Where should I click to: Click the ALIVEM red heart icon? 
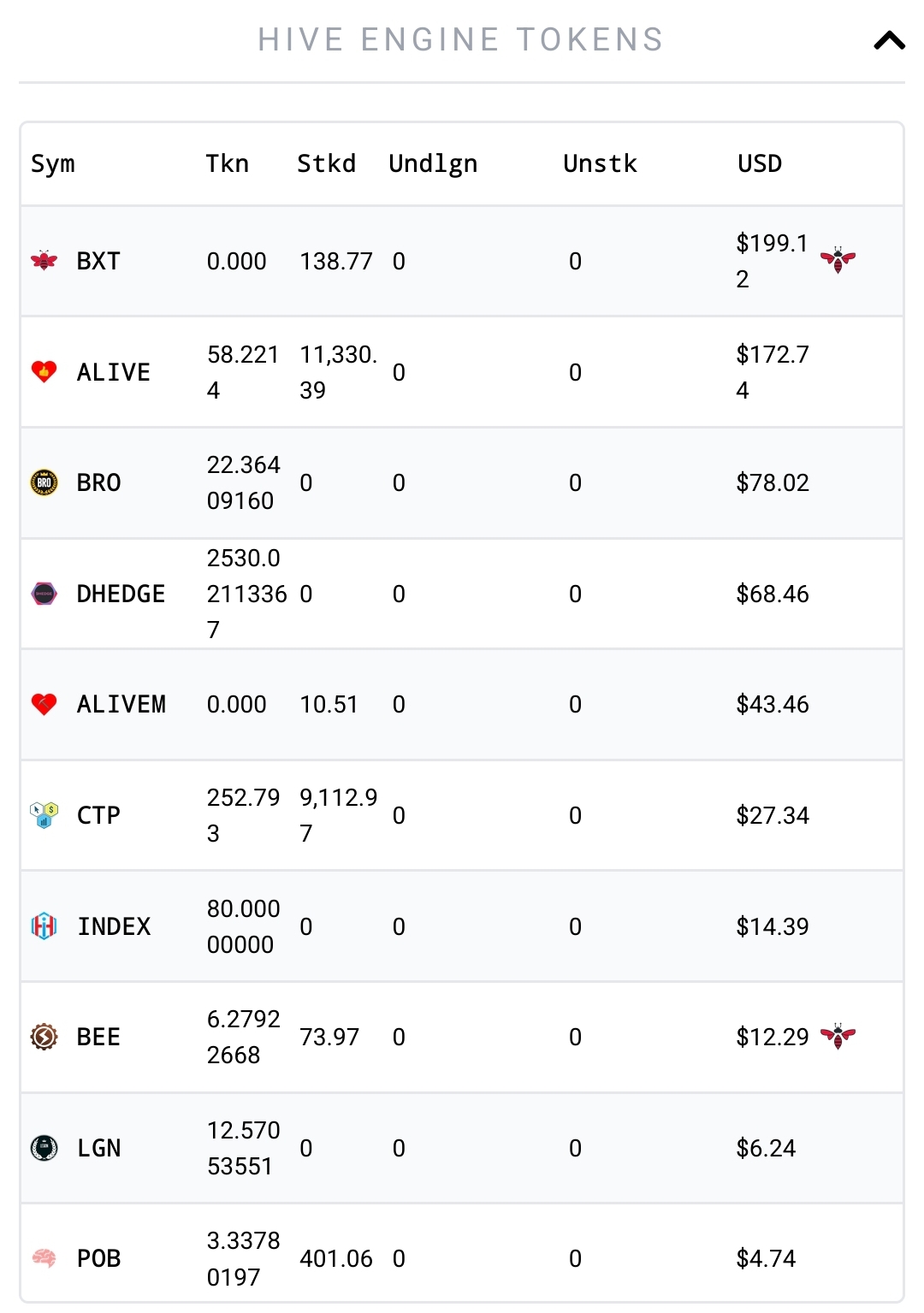[x=44, y=704]
